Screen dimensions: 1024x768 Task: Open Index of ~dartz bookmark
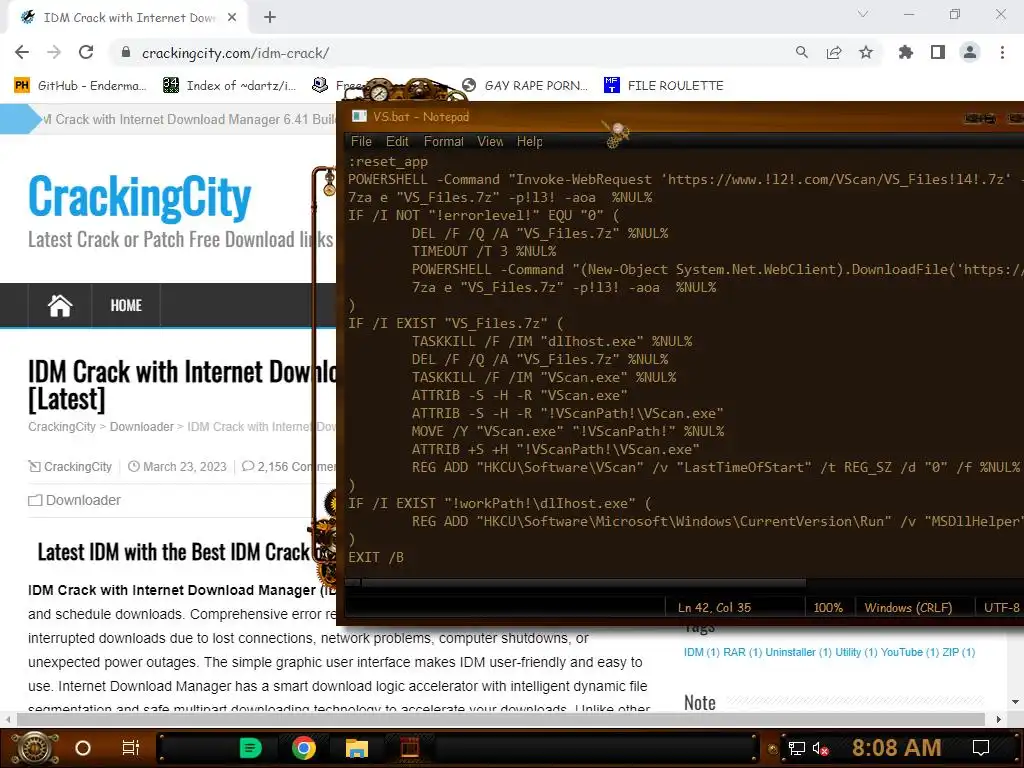(229, 86)
